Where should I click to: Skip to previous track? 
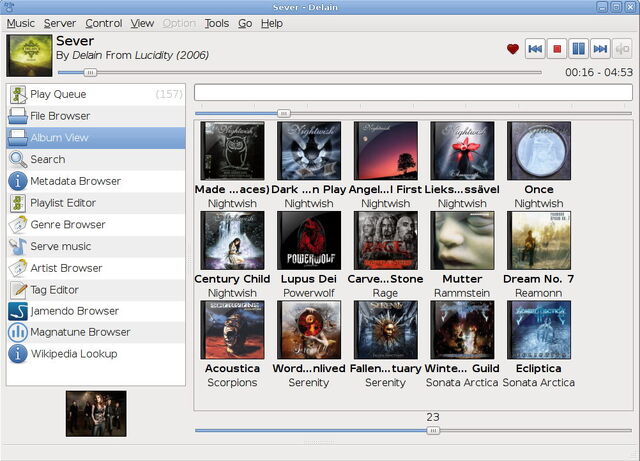pyautogui.click(x=535, y=49)
